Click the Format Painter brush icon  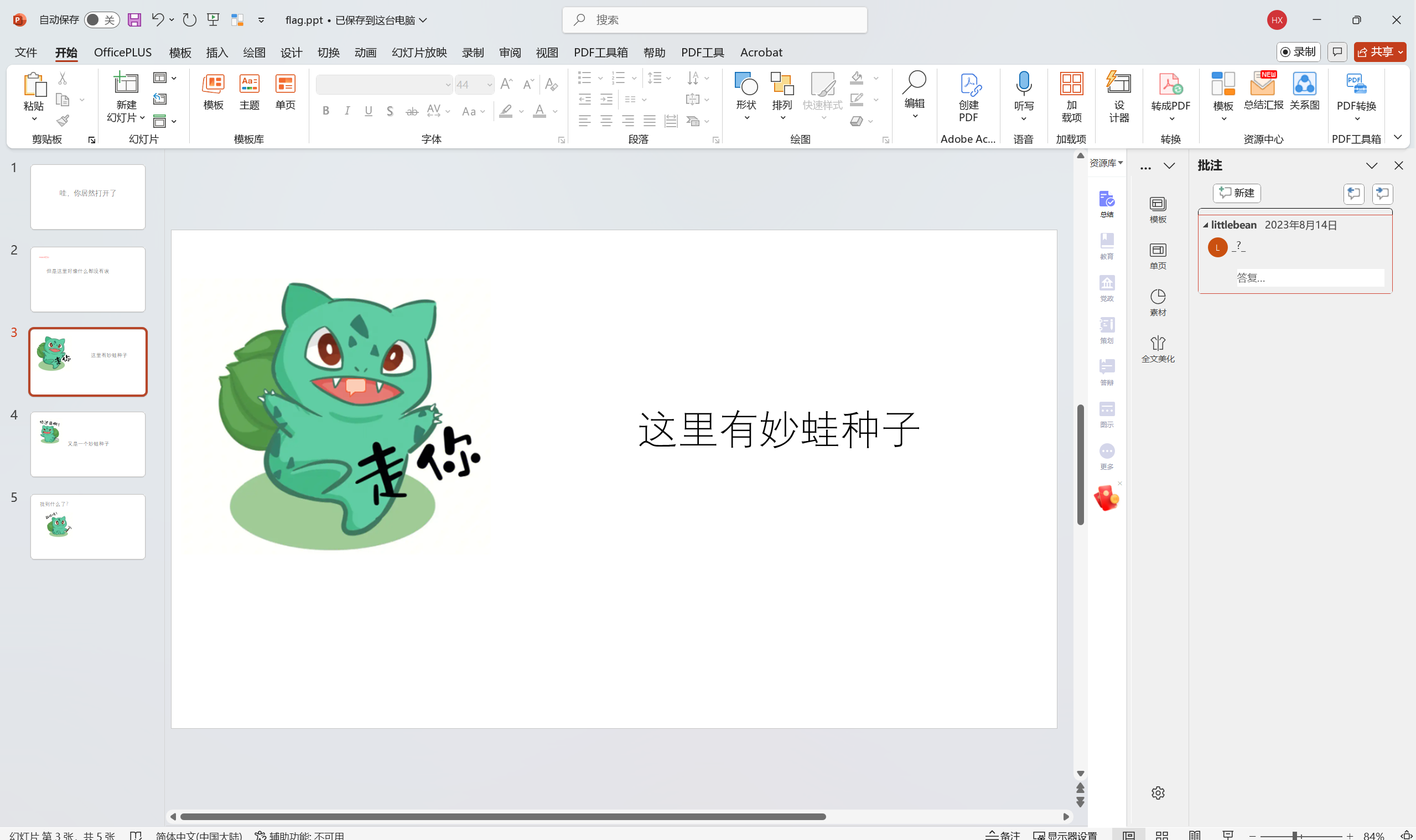pyautogui.click(x=63, y=121)
